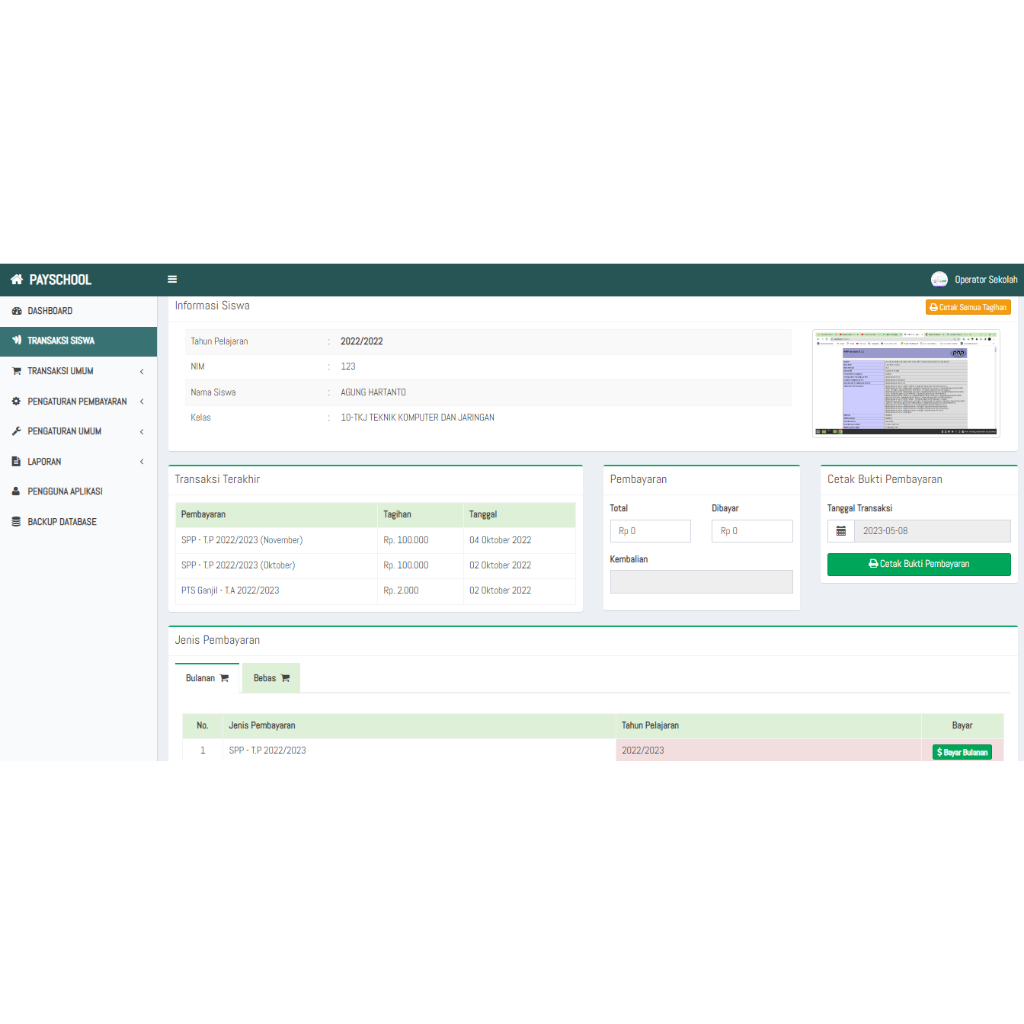Screen dimensions: 1024x1024
Task: Select the SPP November transaction row
Action: [x=376, y=540]
